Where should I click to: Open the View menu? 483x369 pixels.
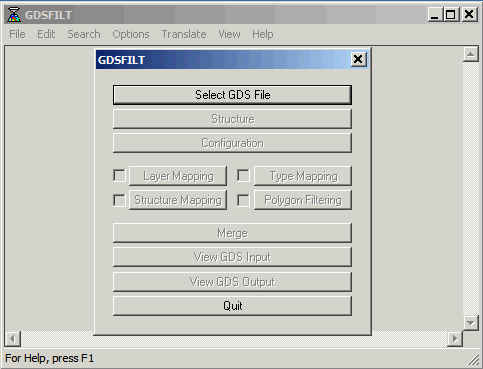[229, 34]
